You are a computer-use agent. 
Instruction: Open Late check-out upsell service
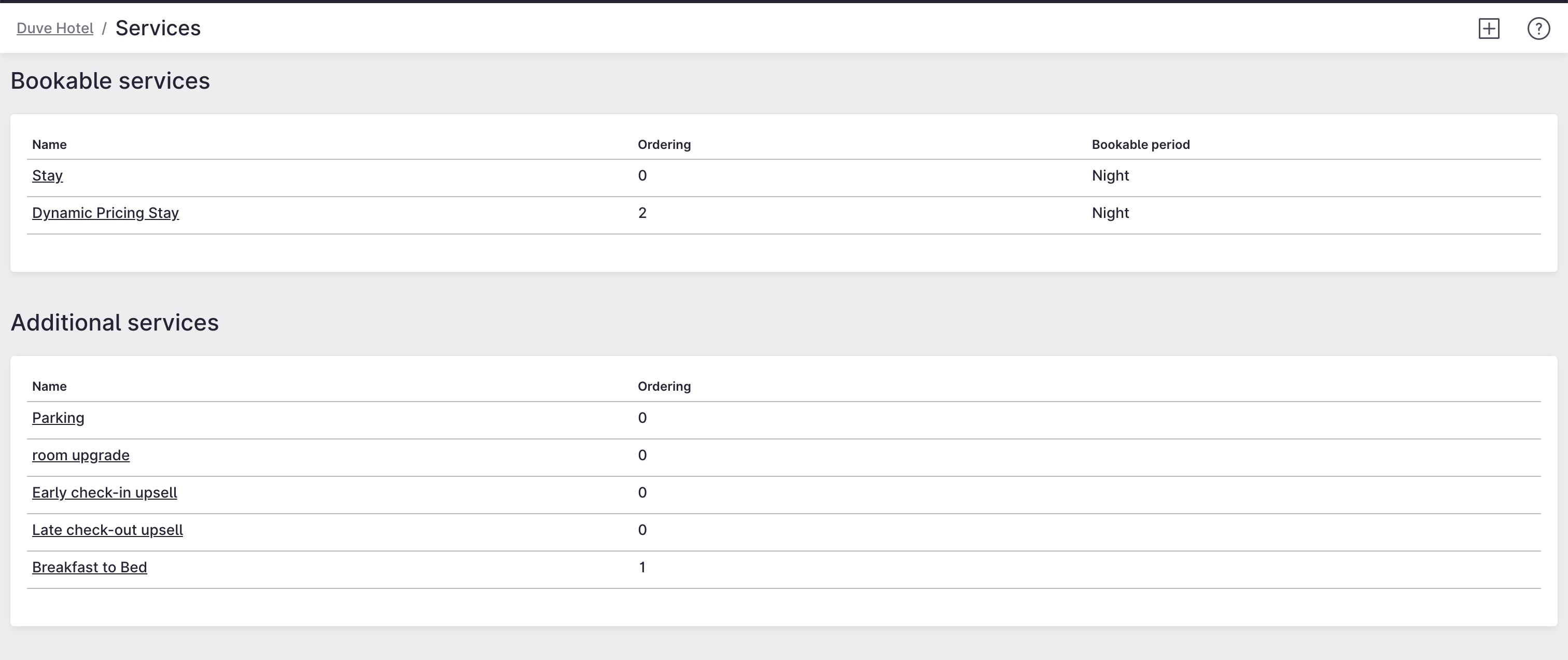click(x=107, y=530)
